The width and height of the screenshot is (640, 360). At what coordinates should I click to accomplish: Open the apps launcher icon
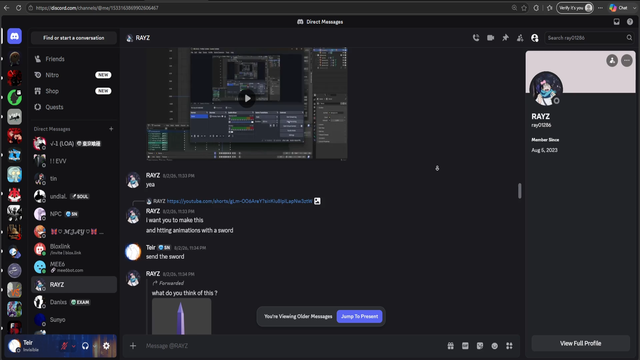point(509,346)
